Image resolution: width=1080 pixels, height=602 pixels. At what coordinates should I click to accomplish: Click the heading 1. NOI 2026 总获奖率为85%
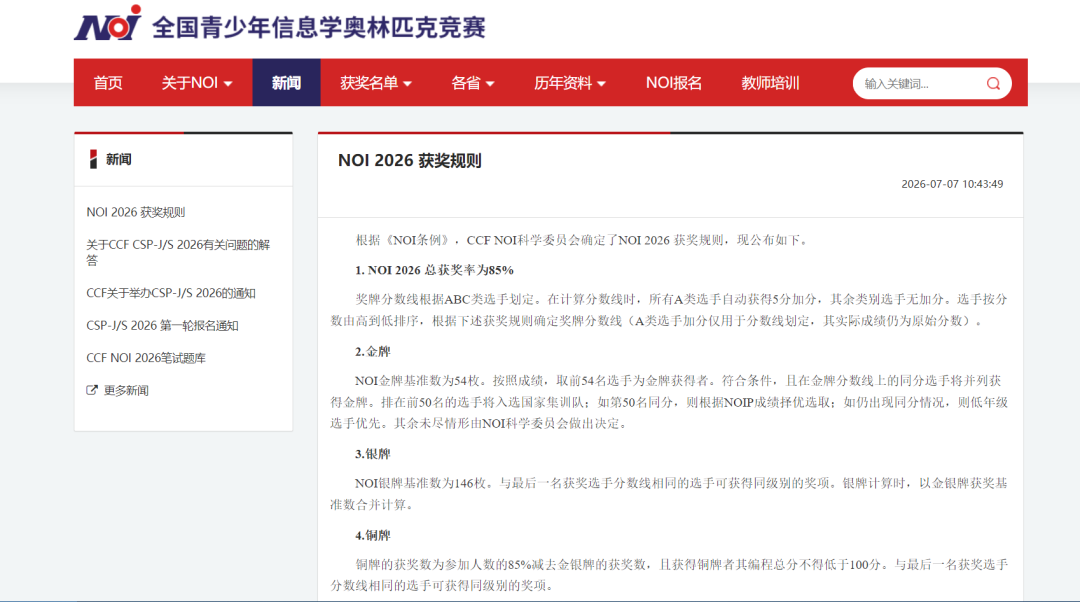(x=435, y=270)
